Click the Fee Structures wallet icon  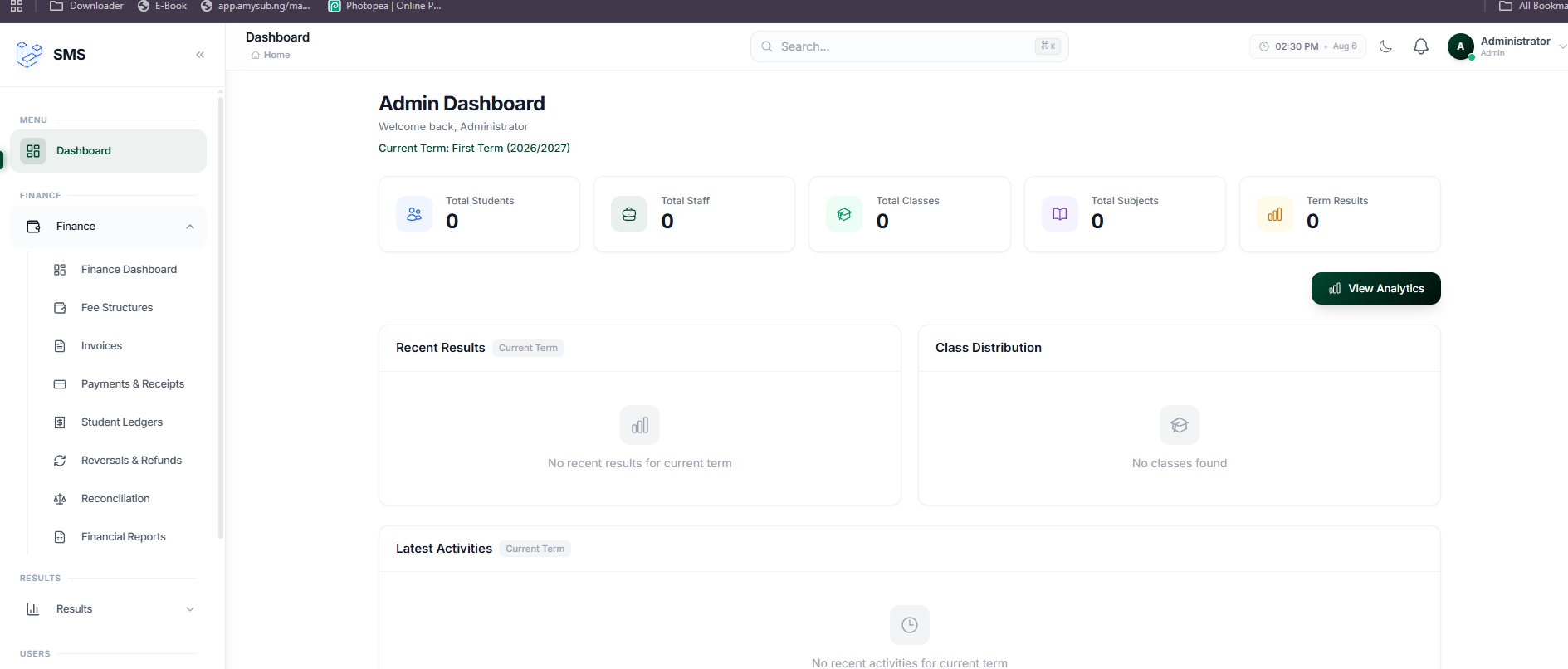[x=60, y=308]
